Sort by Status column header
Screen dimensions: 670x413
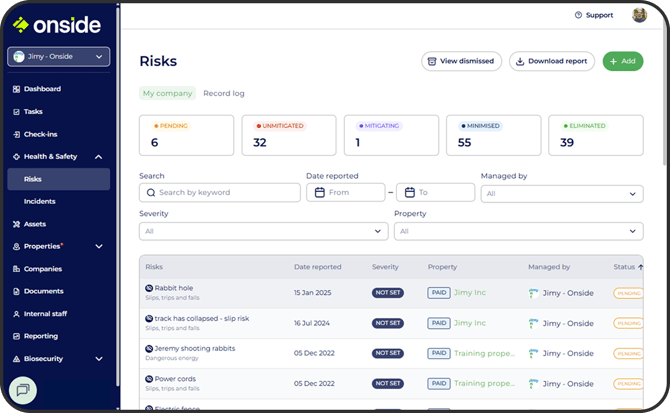[628, 267]
